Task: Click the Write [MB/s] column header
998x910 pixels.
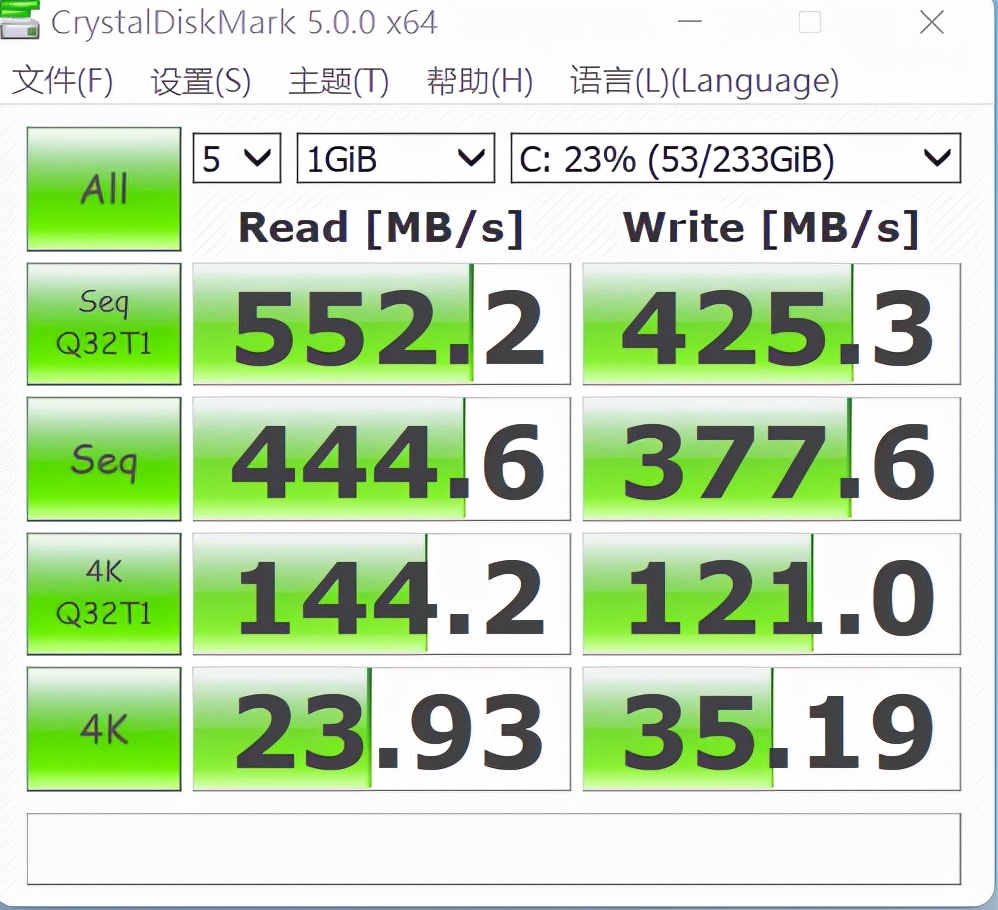Action: click(x=771, y=227)
